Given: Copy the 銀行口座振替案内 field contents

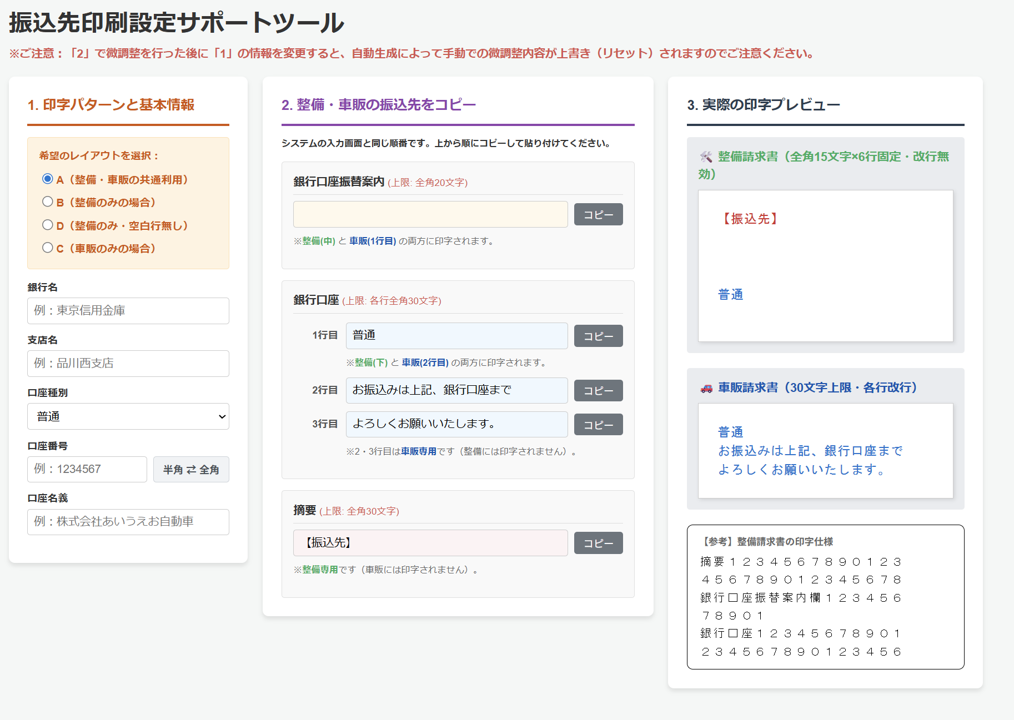Looking at the screenshot, I should point(598,214).
